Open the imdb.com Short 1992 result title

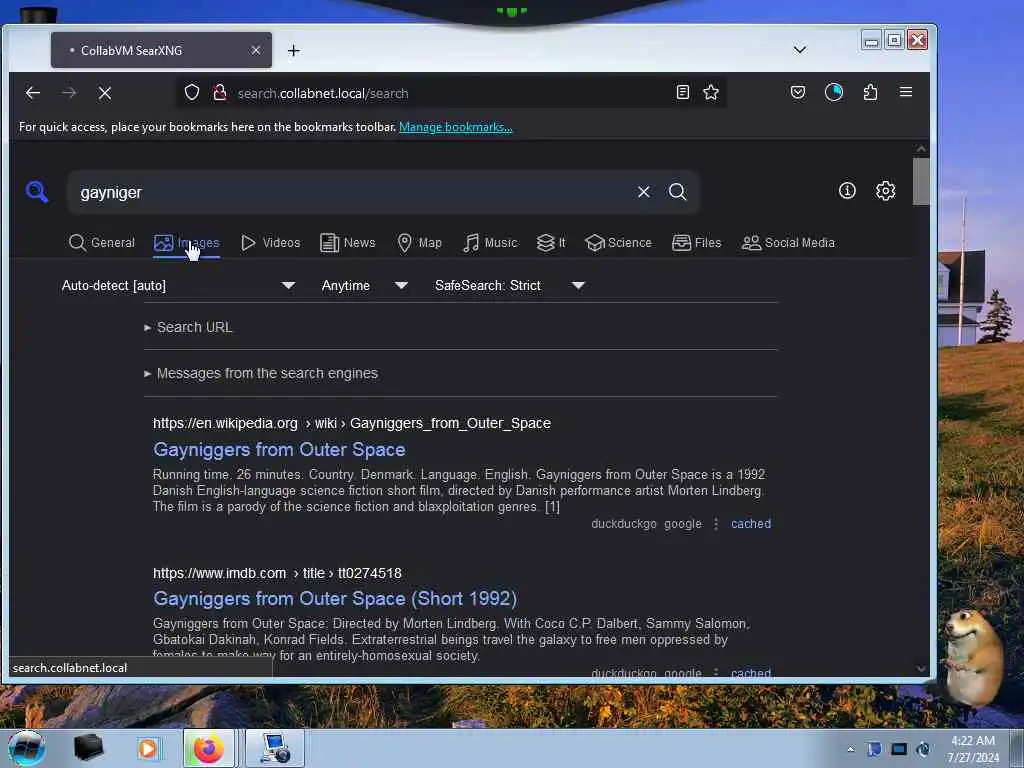tap(335, 598)
